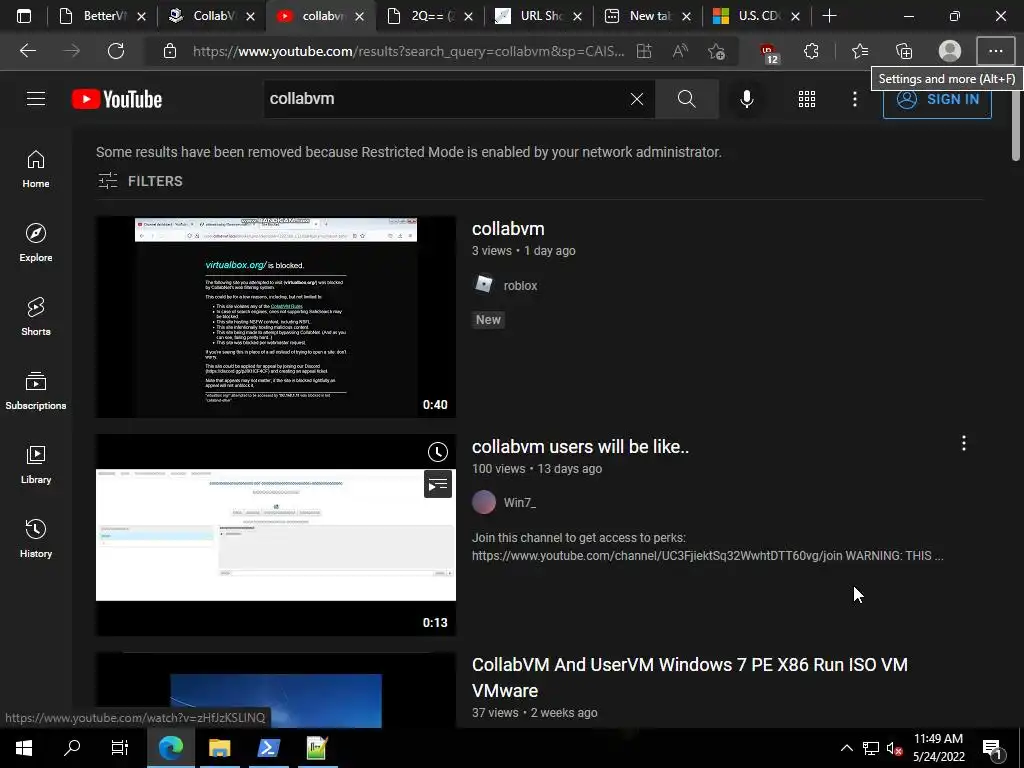Add 'collabvm users will be like' to queue
The width and height of the screenshot is (1024, 768).
(438, 484)
